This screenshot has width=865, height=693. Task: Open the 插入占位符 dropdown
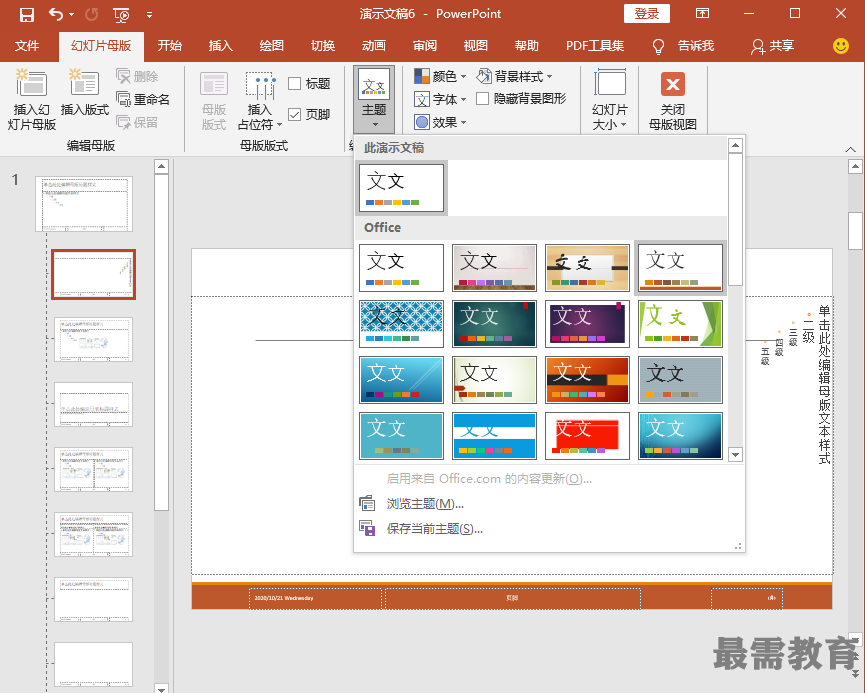(260, 100)
